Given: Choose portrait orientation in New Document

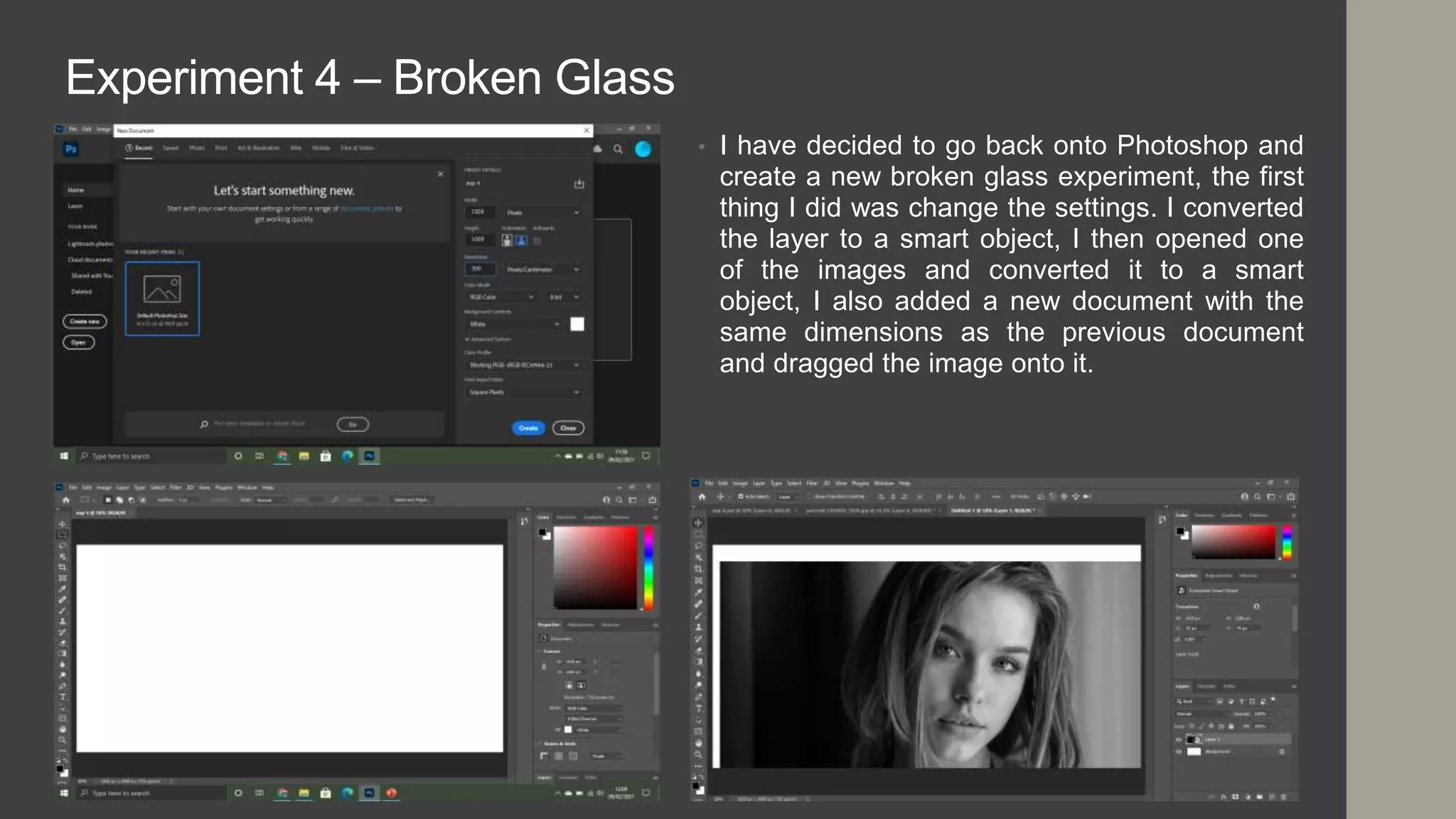Looking at the screenshot, I should pos(507,240).
